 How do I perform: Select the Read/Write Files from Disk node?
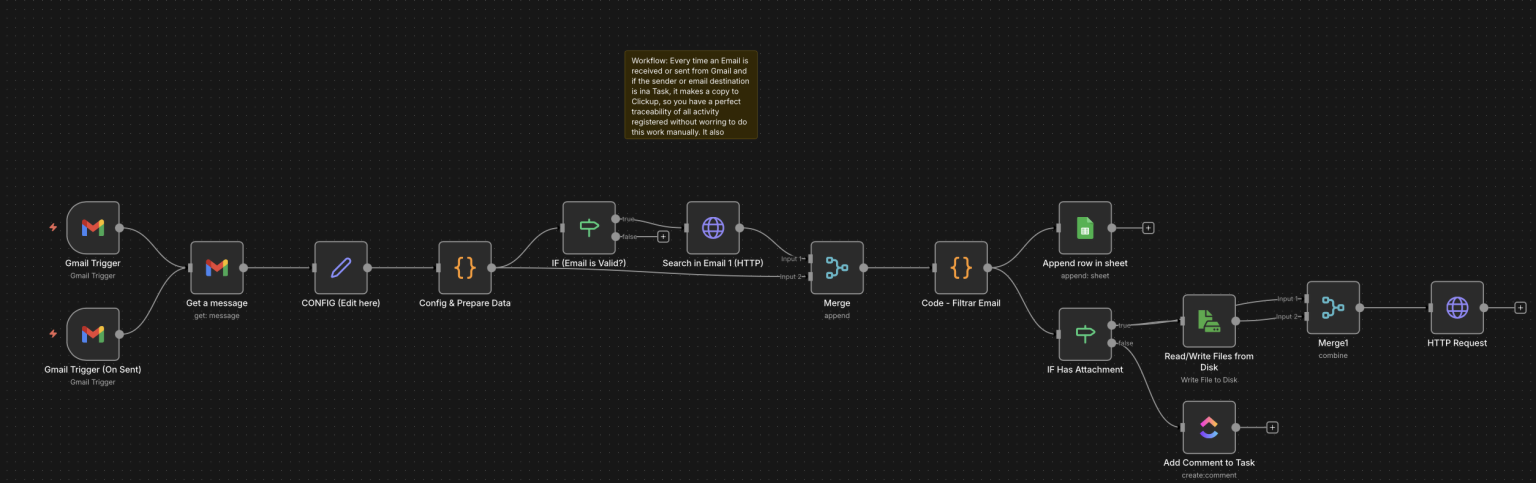[1209, 320]
